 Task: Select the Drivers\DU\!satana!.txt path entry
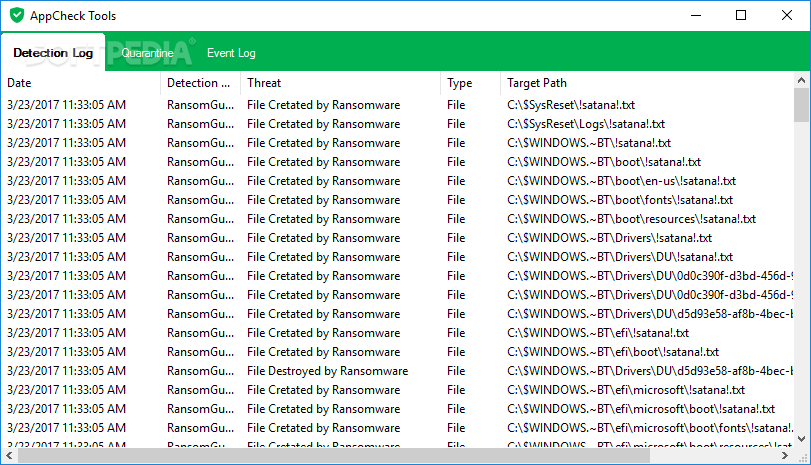(x=620, y=257)
